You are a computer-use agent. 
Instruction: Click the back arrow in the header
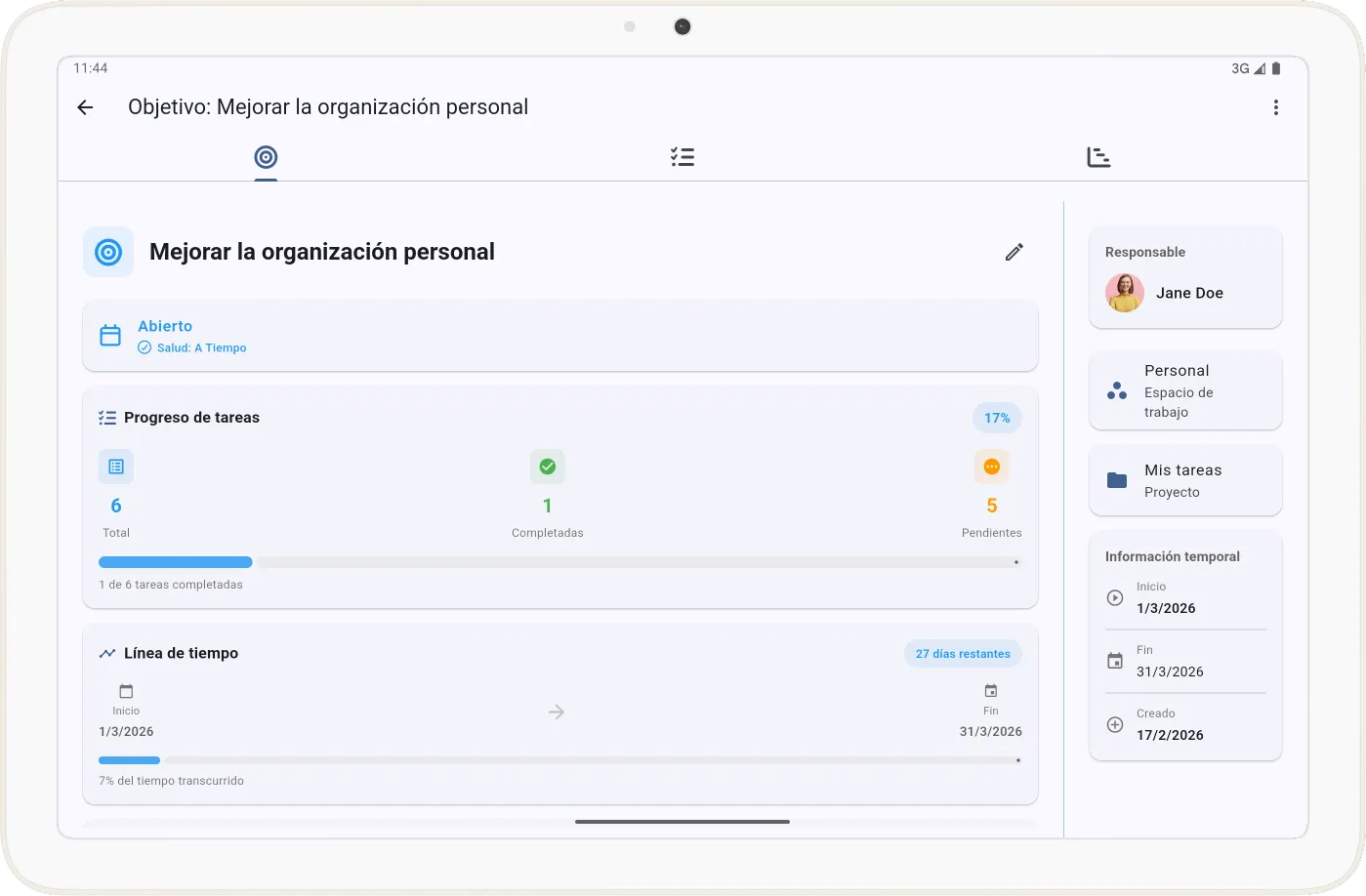pos(85,107)
